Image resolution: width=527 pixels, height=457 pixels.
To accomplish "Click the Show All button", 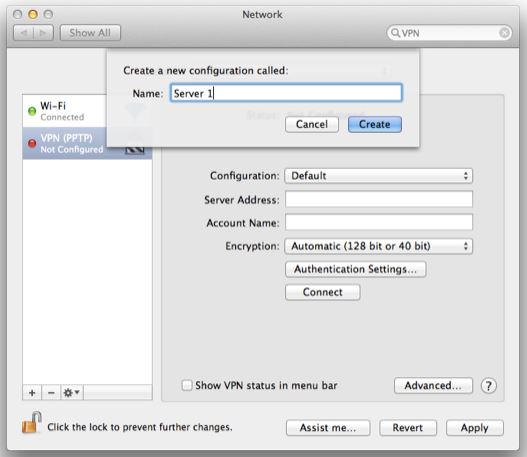I will (x=90, y=33).
